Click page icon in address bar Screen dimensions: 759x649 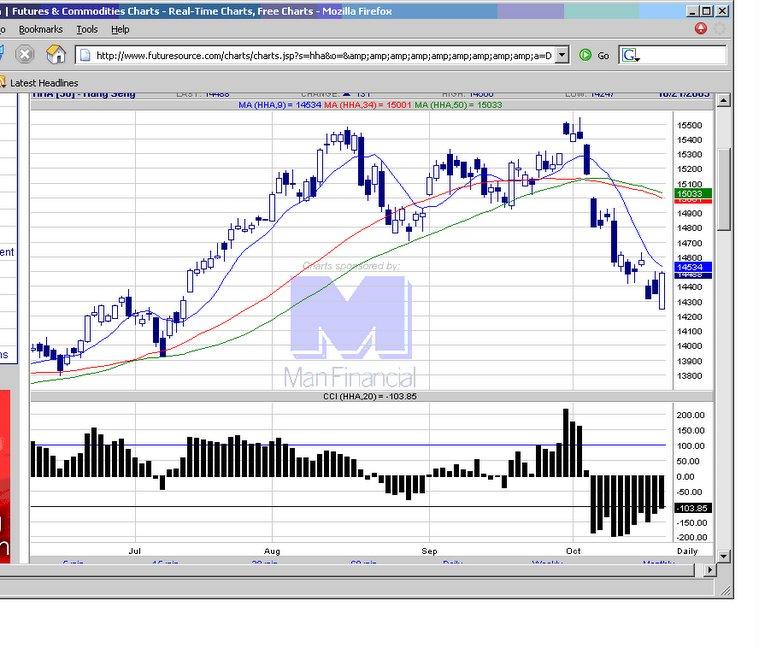point(85,55)
